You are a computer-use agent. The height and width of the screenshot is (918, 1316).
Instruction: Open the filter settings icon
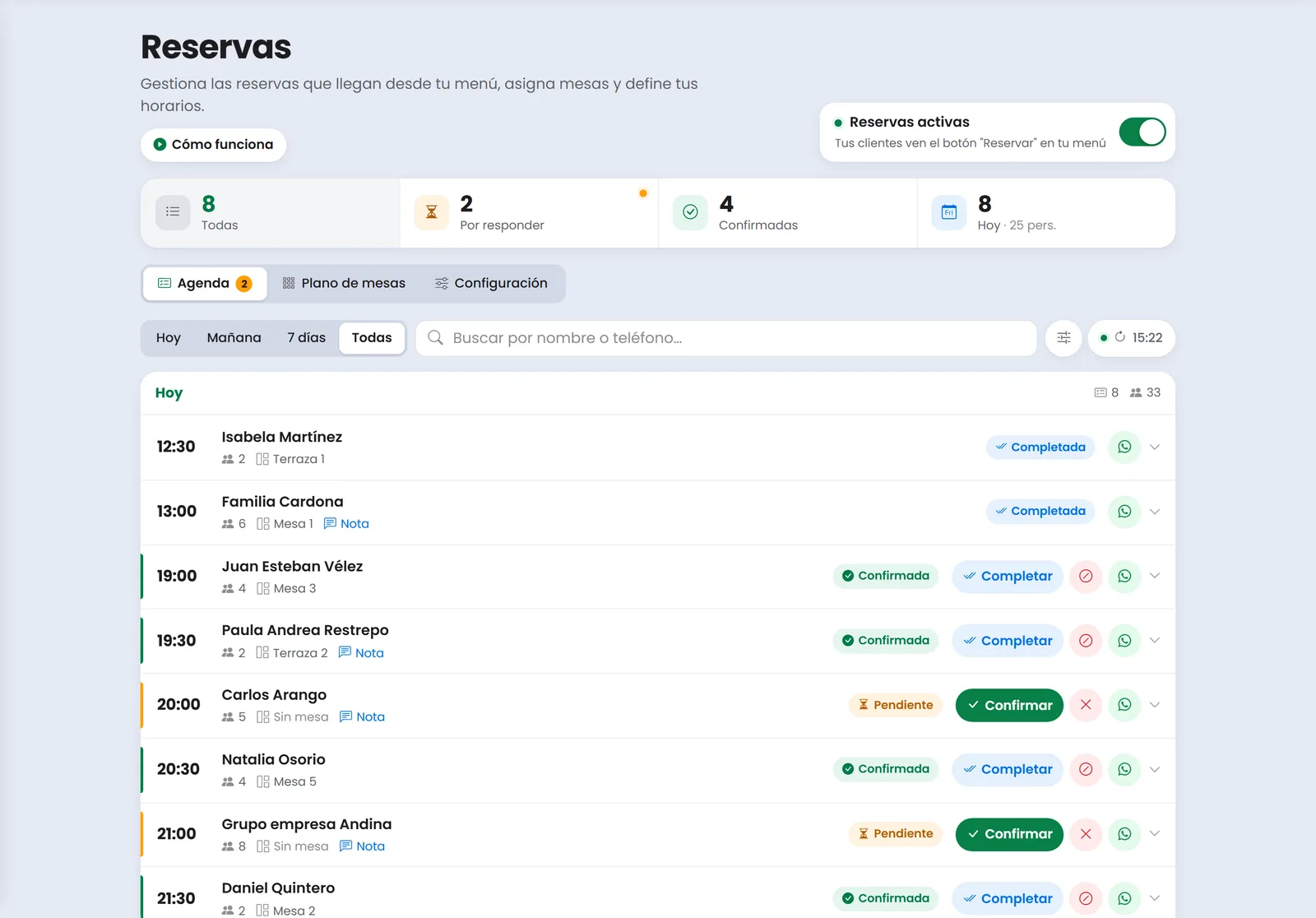(x=1063, y=338)
